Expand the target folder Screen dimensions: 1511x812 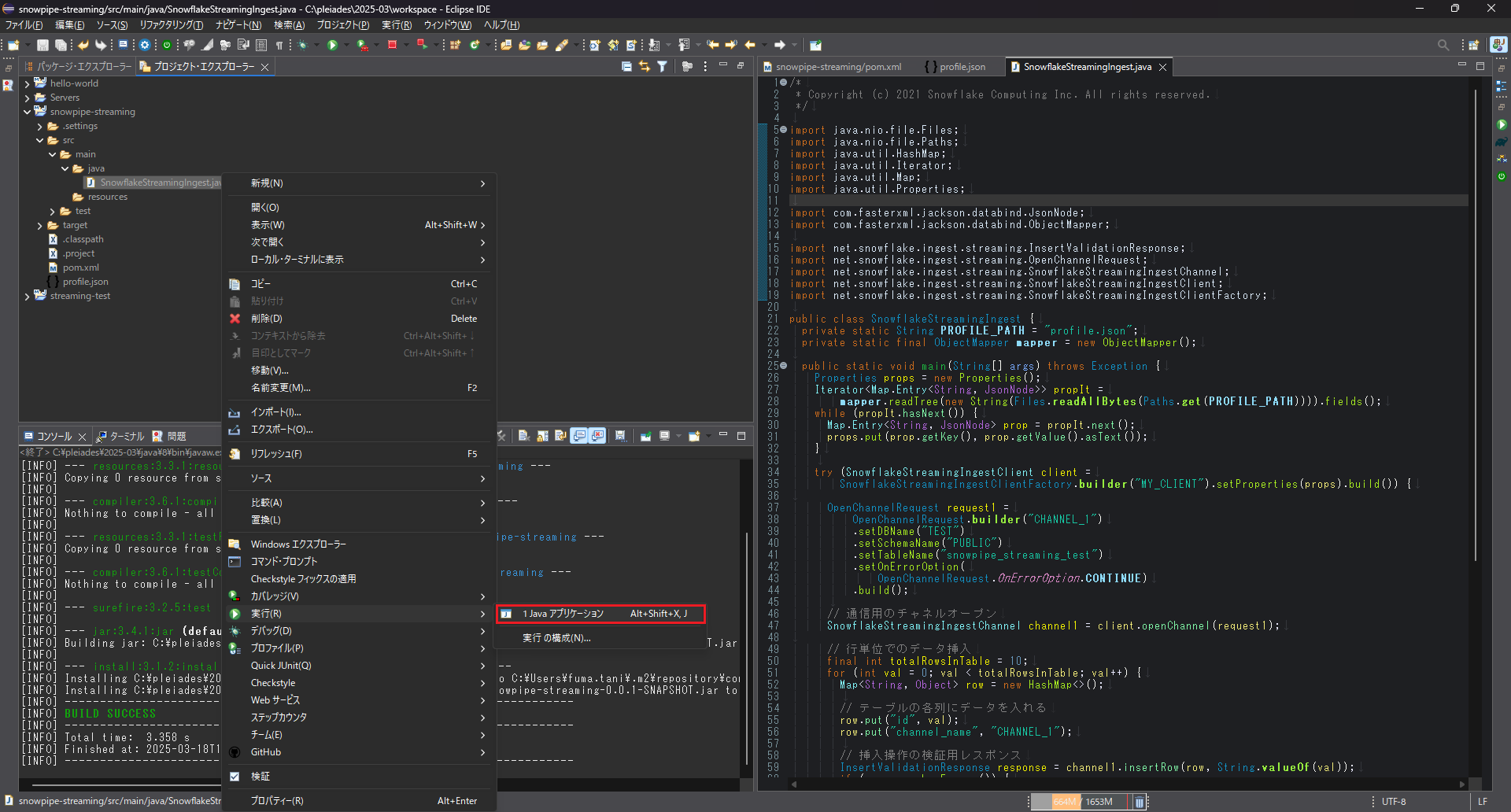[x=39, y=225]
